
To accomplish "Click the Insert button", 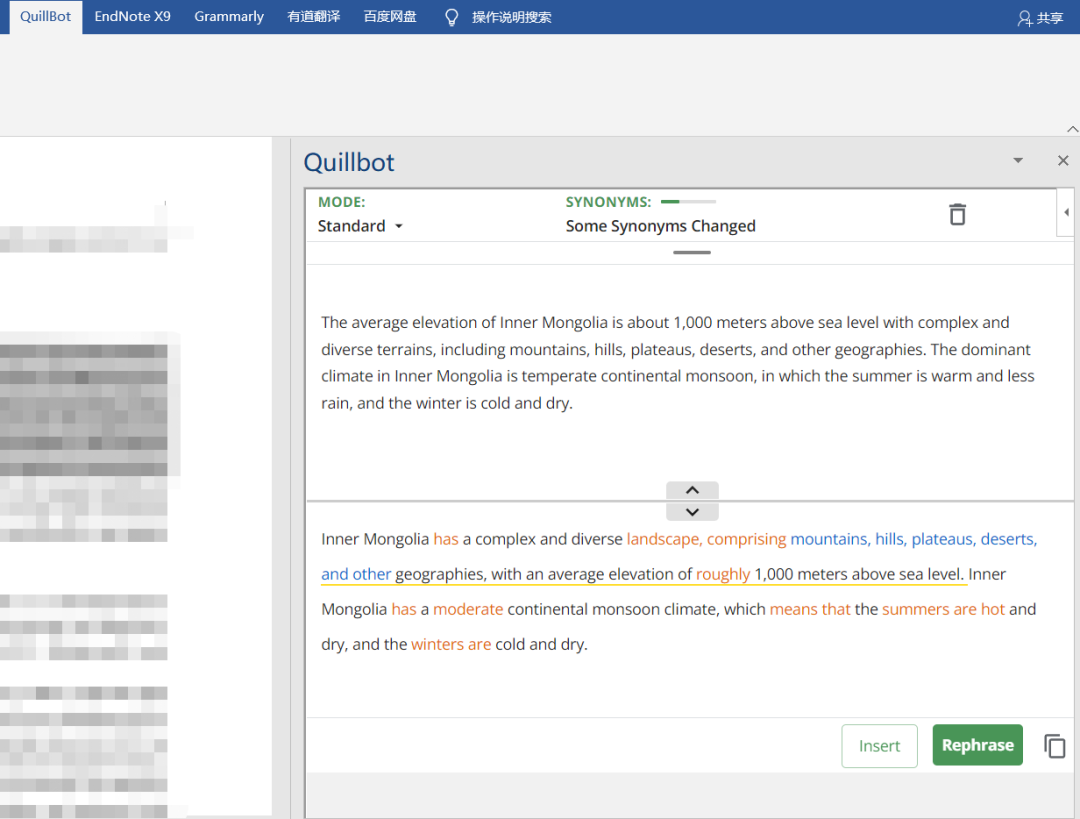I will click(879, 746).
